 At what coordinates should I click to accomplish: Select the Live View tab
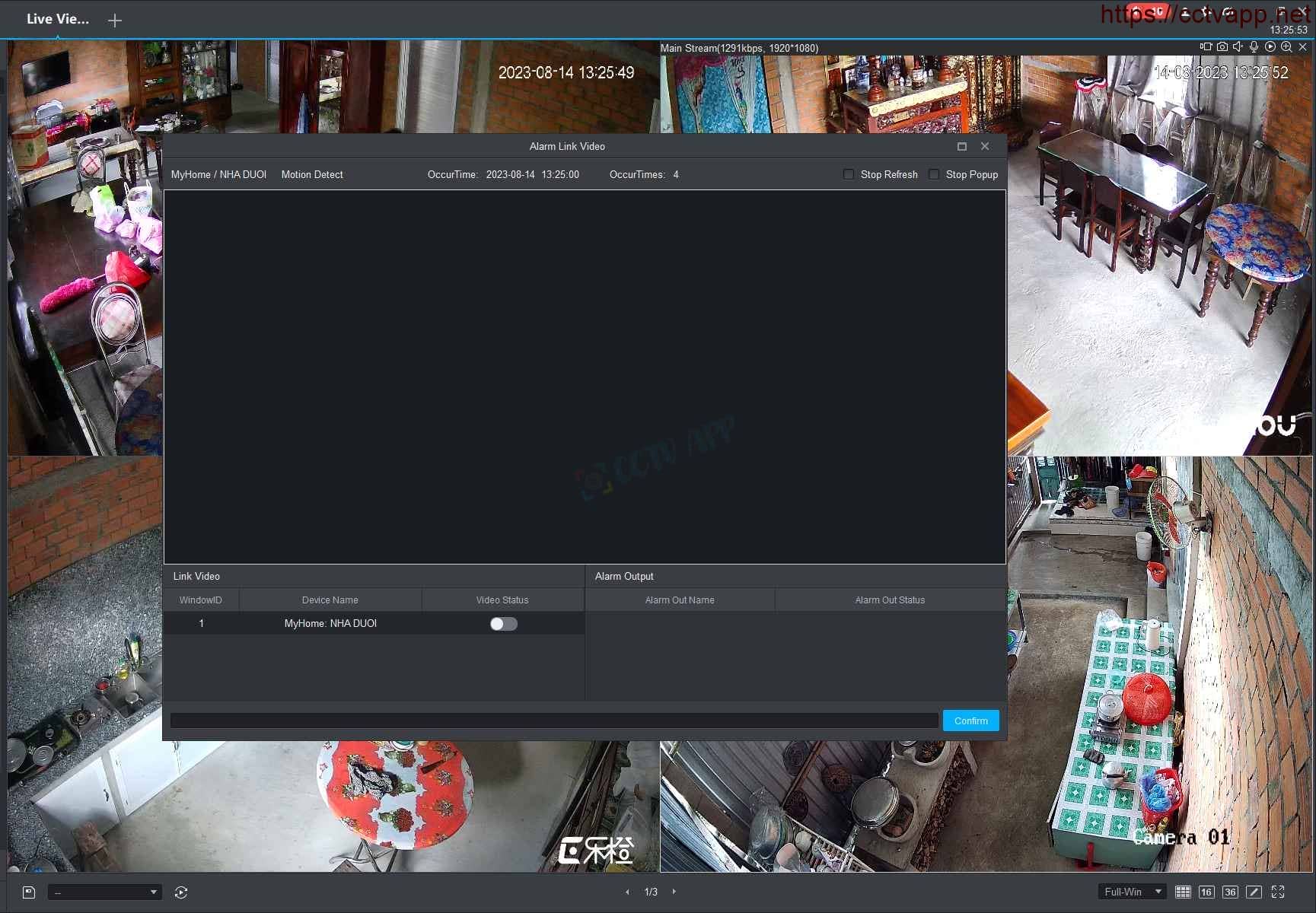[57, 20]
